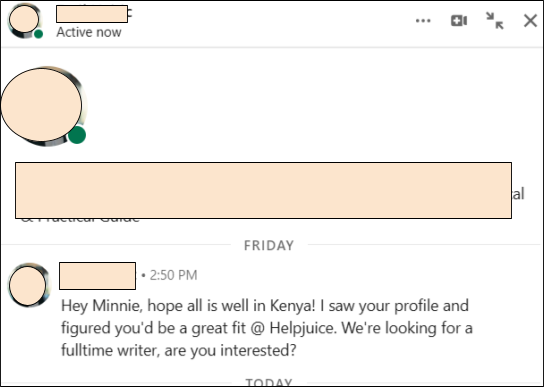Image resolution: width=544 pixels, height=387 pixels.
Task: Open the profile headline block under the avatar
Action: point(263,191)
